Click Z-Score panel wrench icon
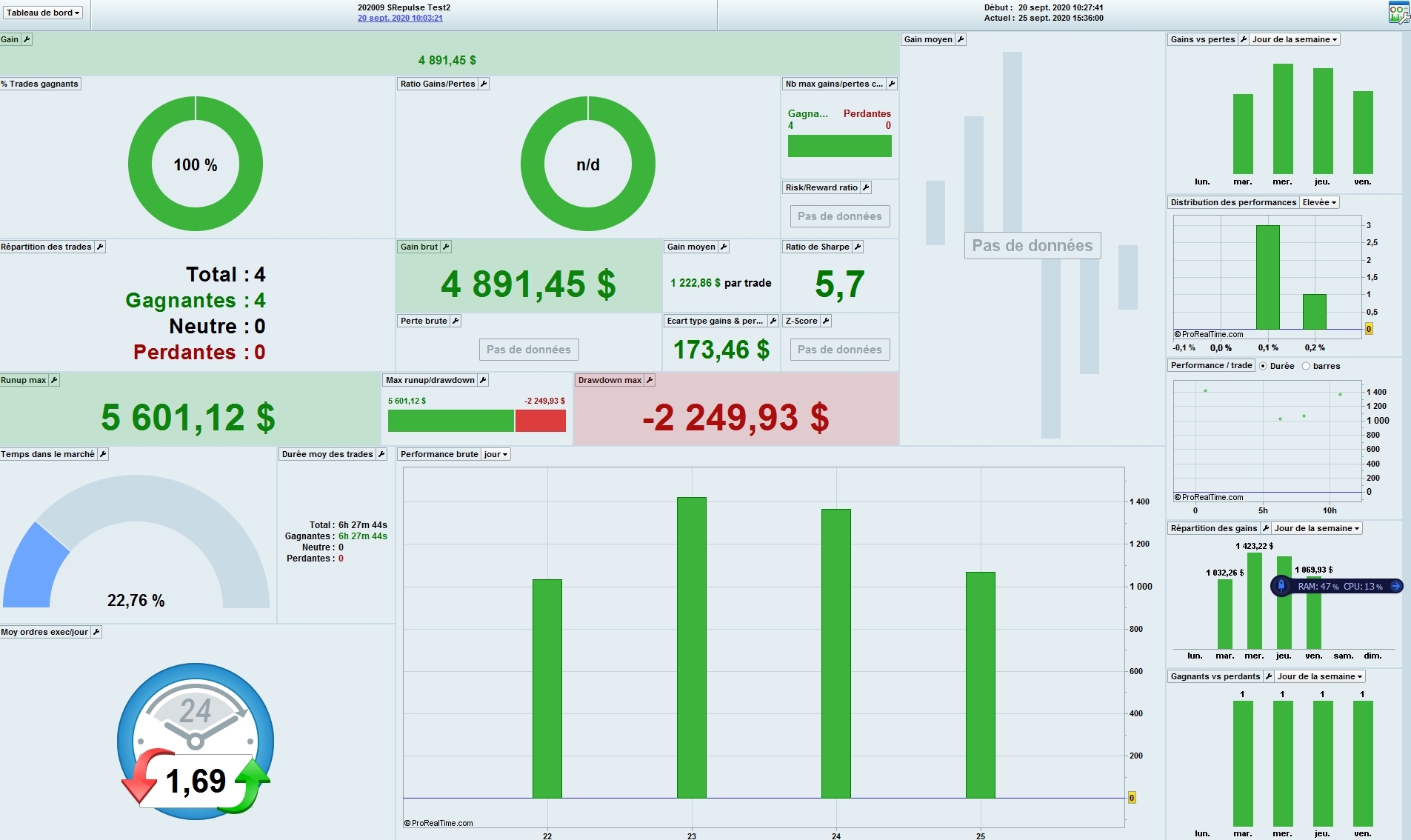Screen dimensions: 1411x840 pos(826,321)
